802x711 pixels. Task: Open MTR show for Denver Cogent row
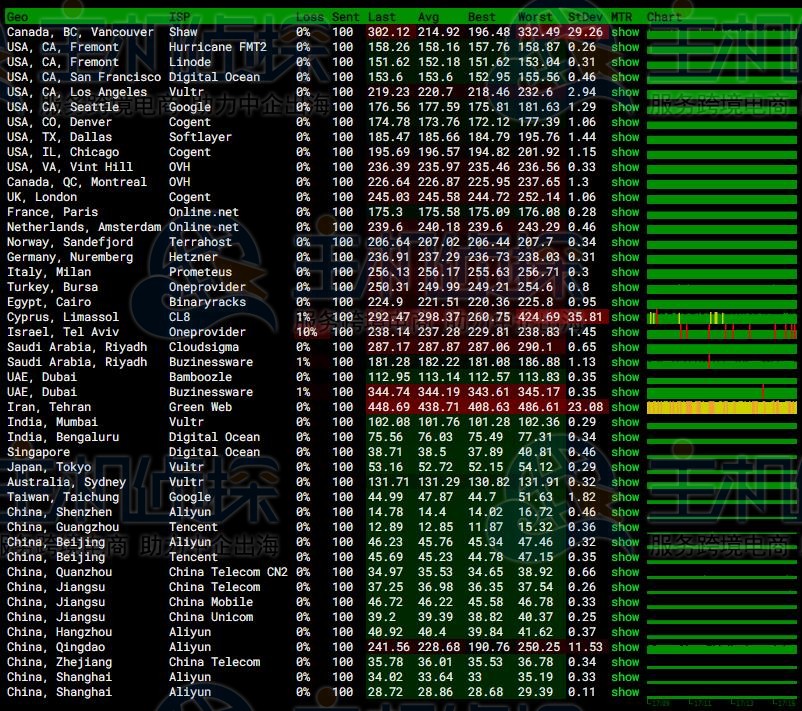[625, 122]
